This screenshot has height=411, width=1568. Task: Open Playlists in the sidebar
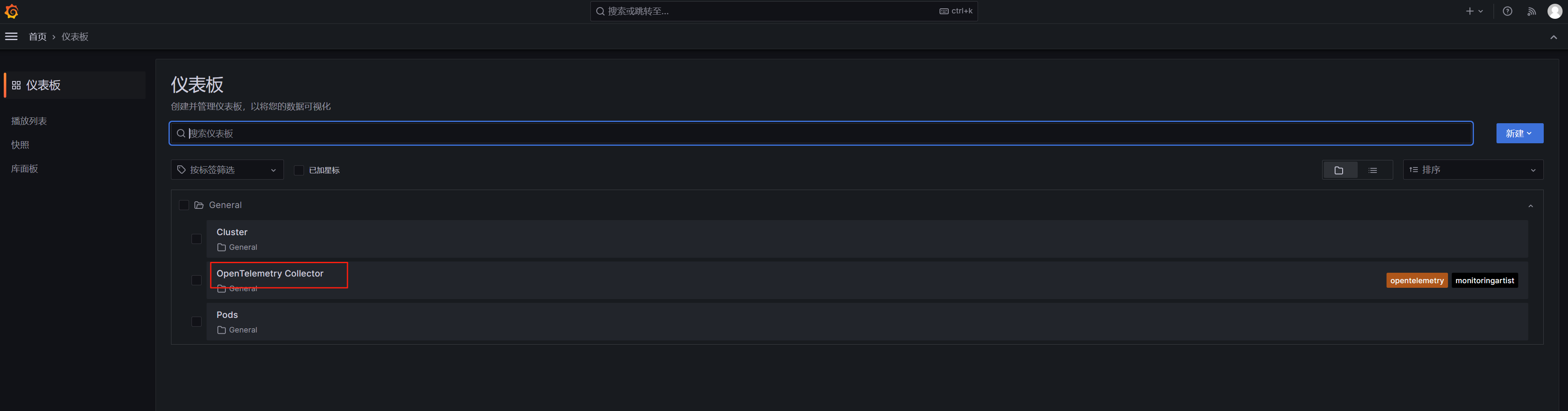(29, 121)
